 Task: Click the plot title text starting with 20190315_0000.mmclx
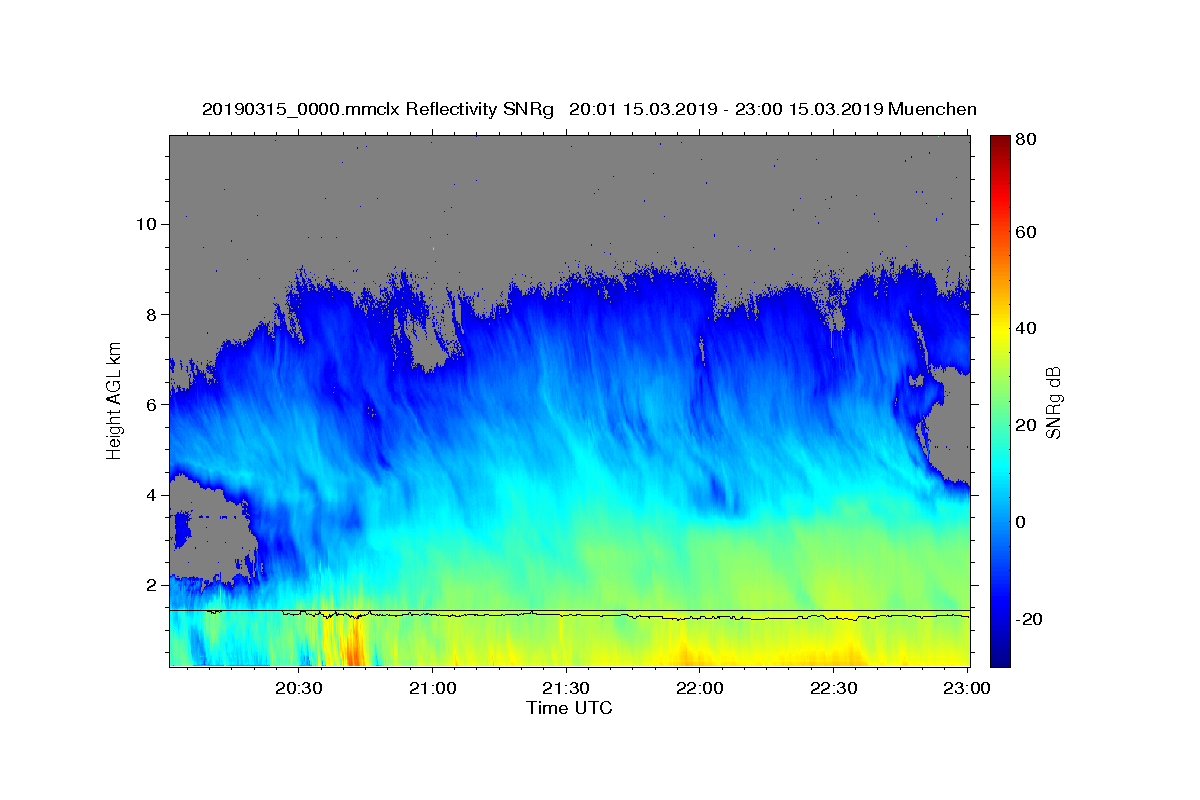coord(589,109)
